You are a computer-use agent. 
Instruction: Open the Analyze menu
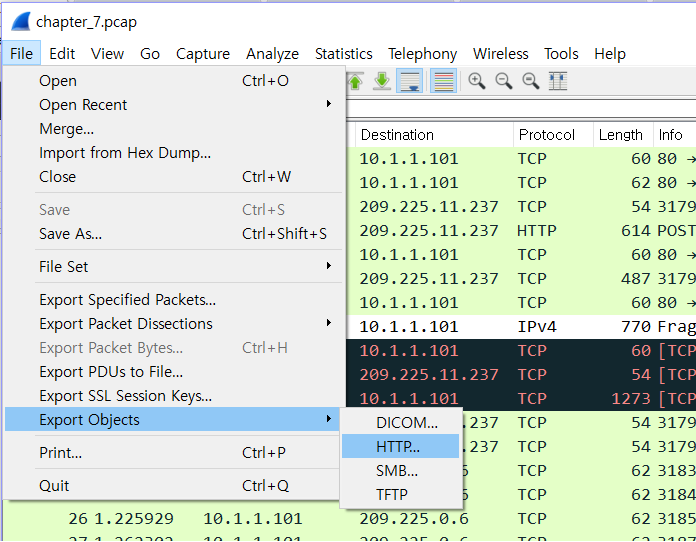273,54
